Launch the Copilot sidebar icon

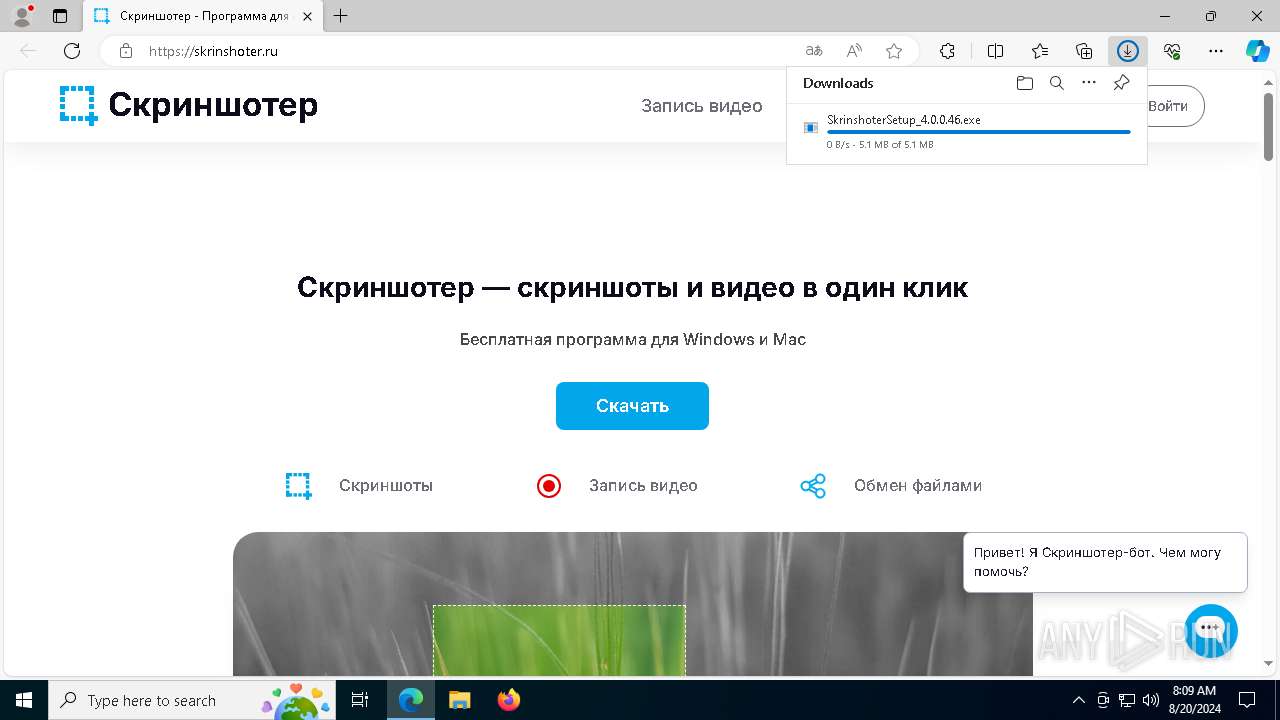[x=1257, y=51]
